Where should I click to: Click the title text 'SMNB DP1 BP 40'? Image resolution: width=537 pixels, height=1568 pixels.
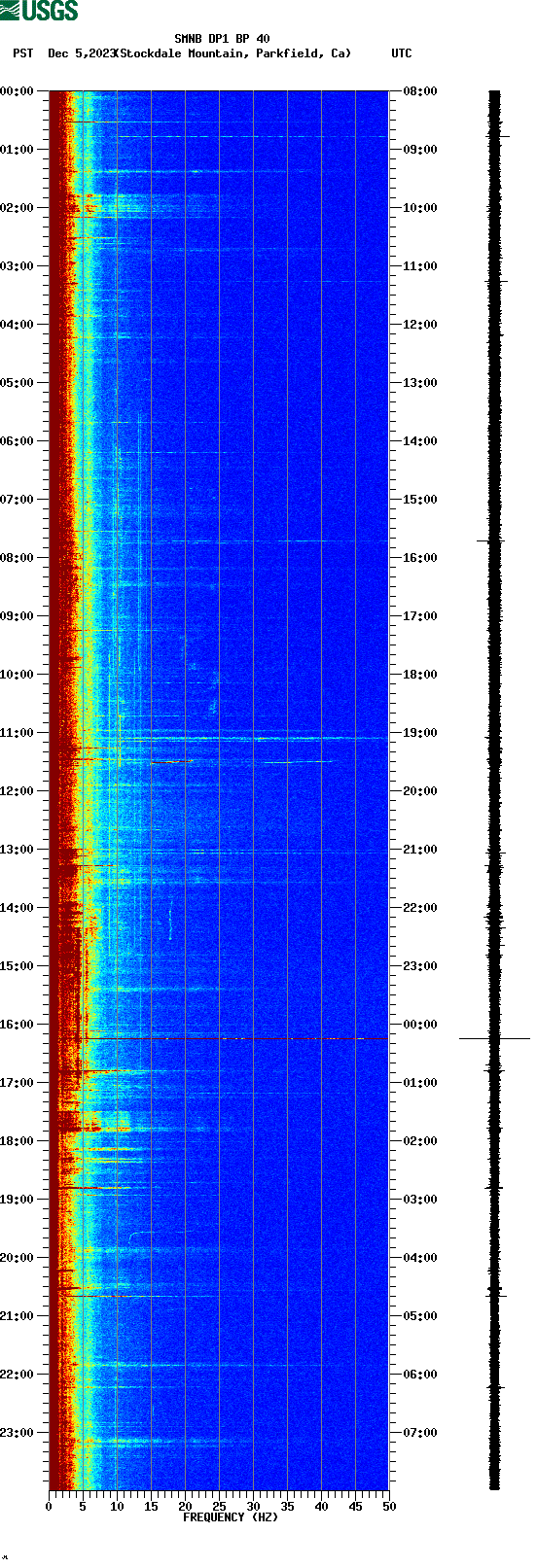(x=222, y=40)
